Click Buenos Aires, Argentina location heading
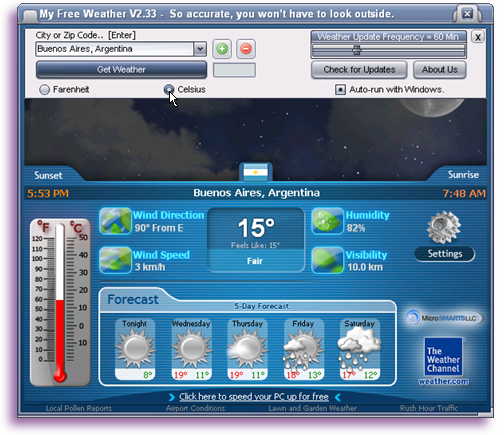This screenshot has width=504, height=435. pos(257,193)
